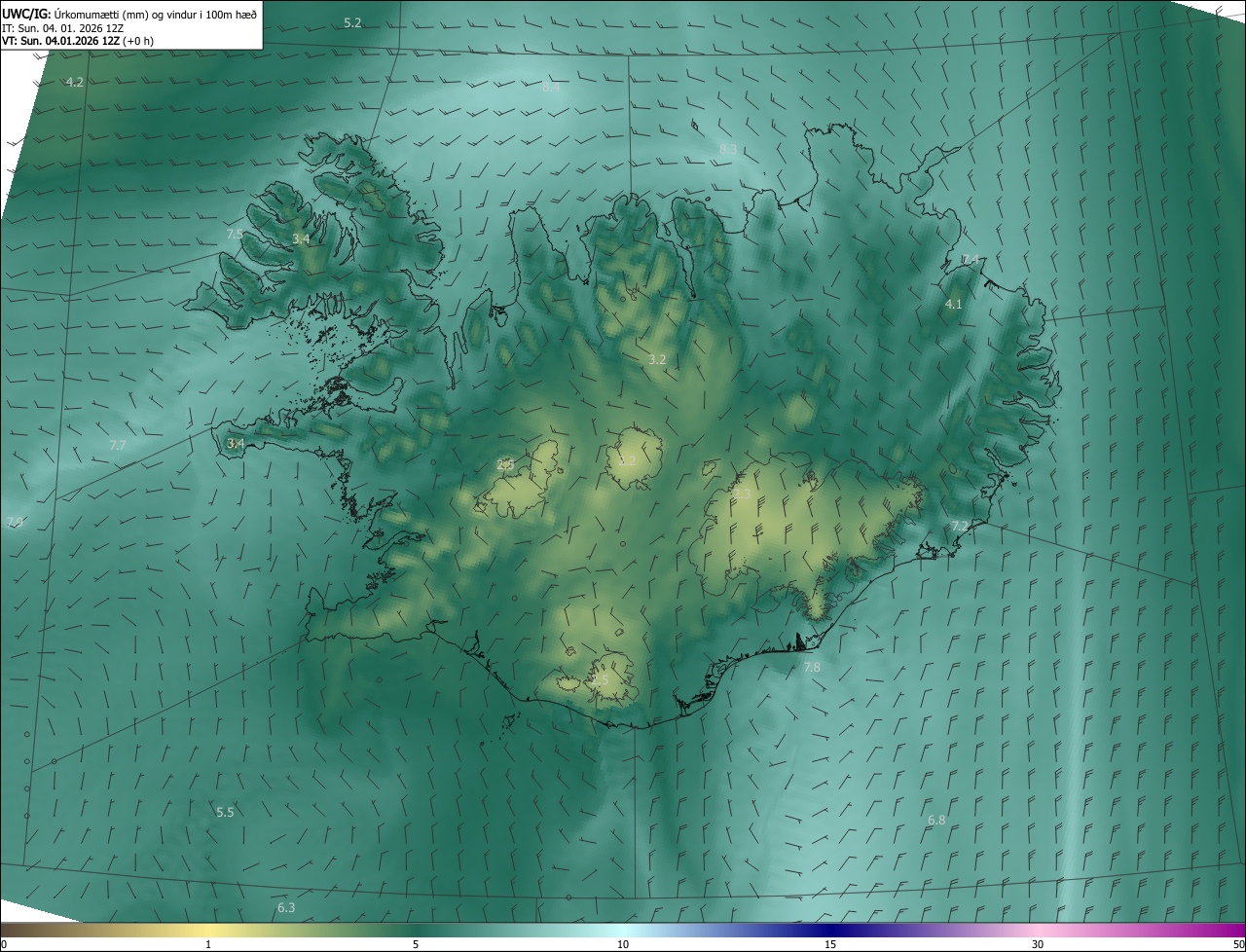Click the 7.4 value label on the map

(x=971, y=260)
